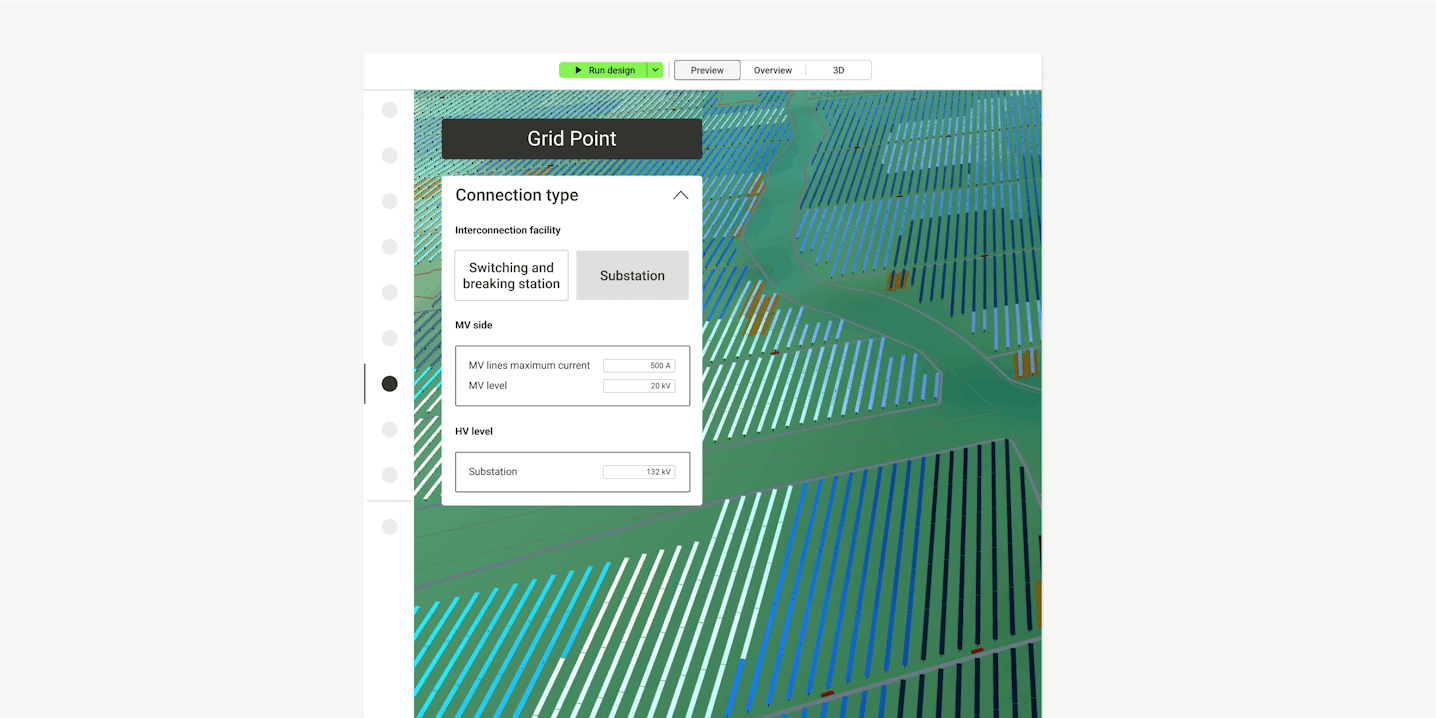This screenshot has height=718, width=1436.
Task: Select Switching and breaking station option
Action: click(x=511, y=276)
